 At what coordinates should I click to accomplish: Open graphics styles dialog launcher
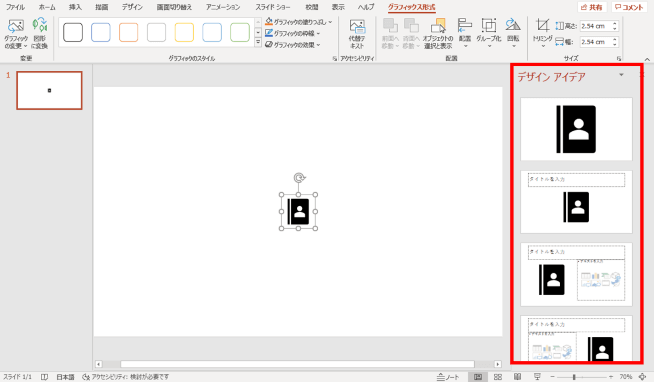click(x=335, y=59)
